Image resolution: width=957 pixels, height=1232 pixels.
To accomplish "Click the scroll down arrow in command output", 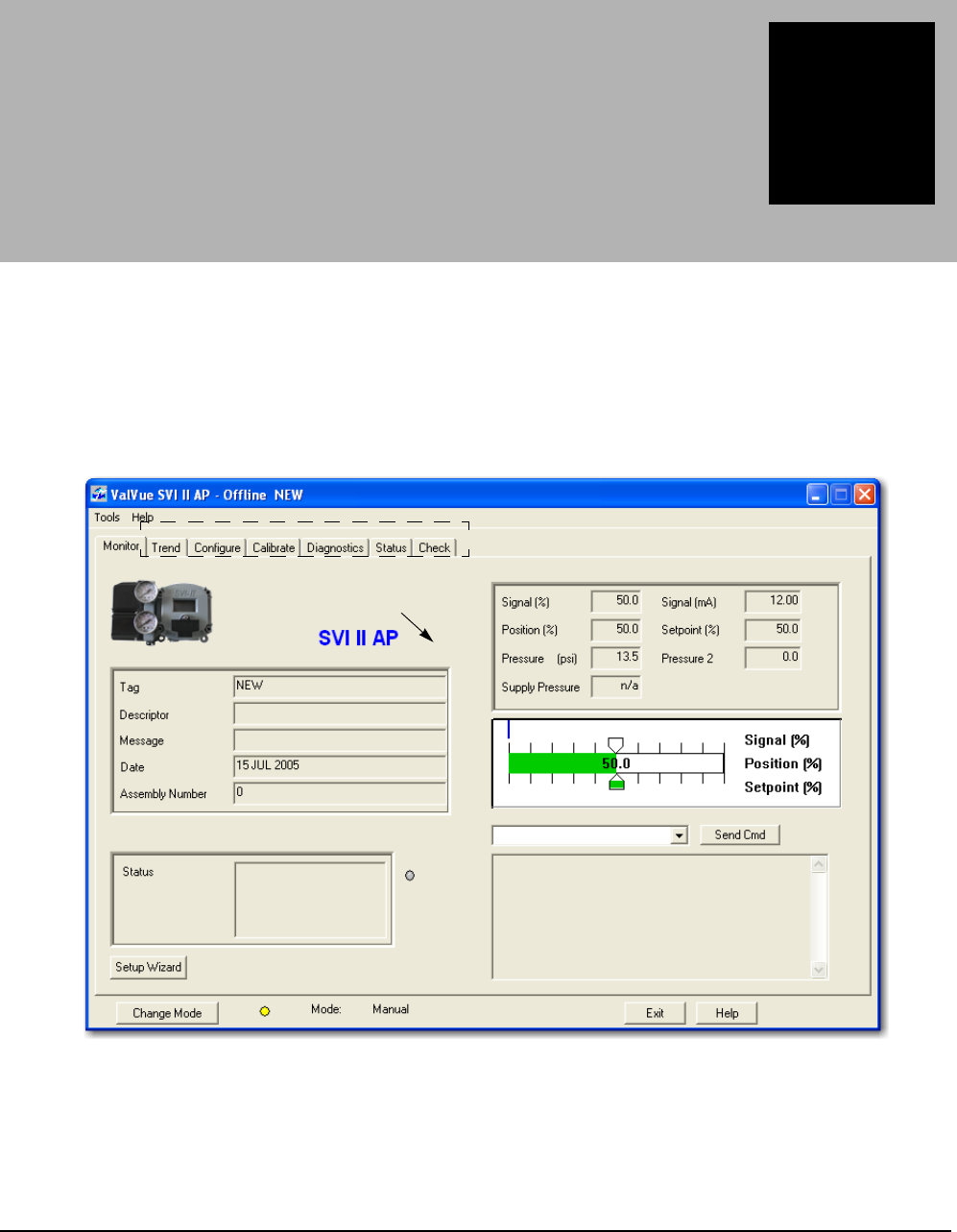I will point(819,969).
